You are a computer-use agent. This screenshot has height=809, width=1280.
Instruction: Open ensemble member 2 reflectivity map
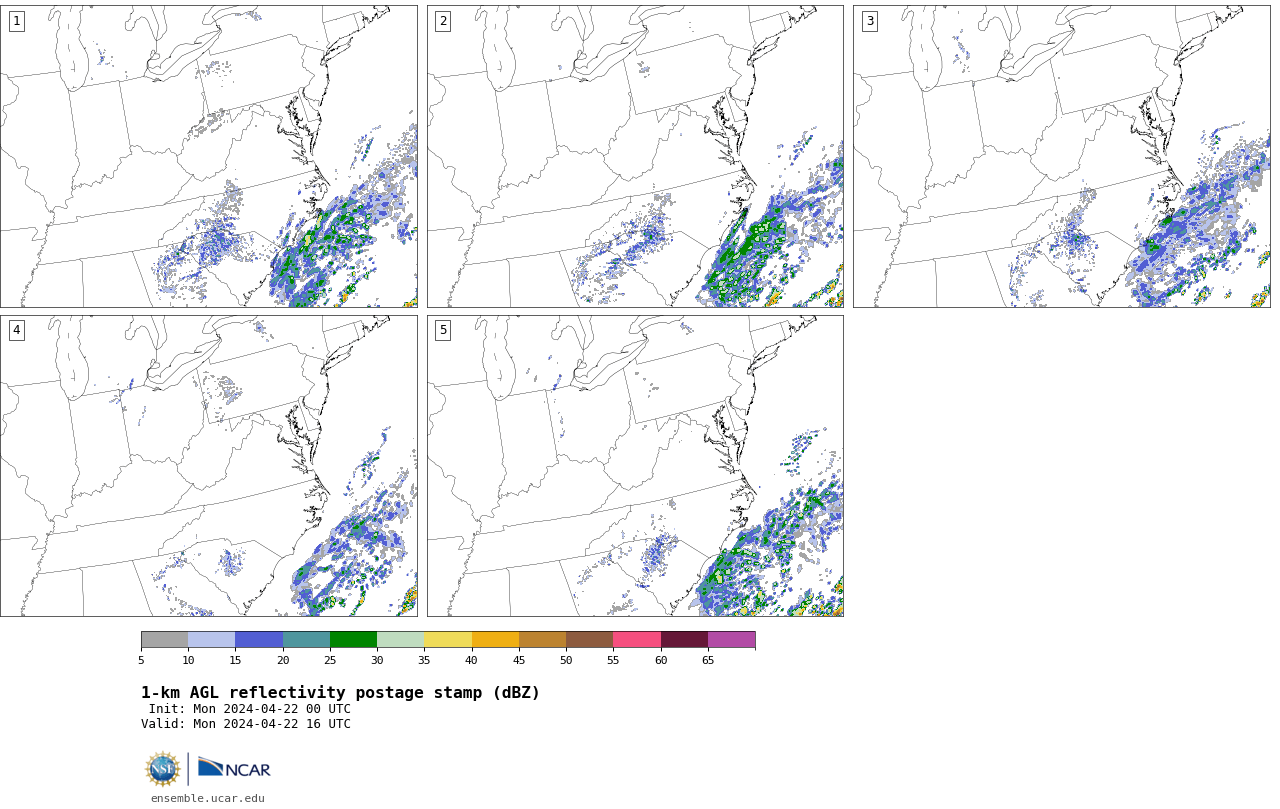tap(635, 156)
